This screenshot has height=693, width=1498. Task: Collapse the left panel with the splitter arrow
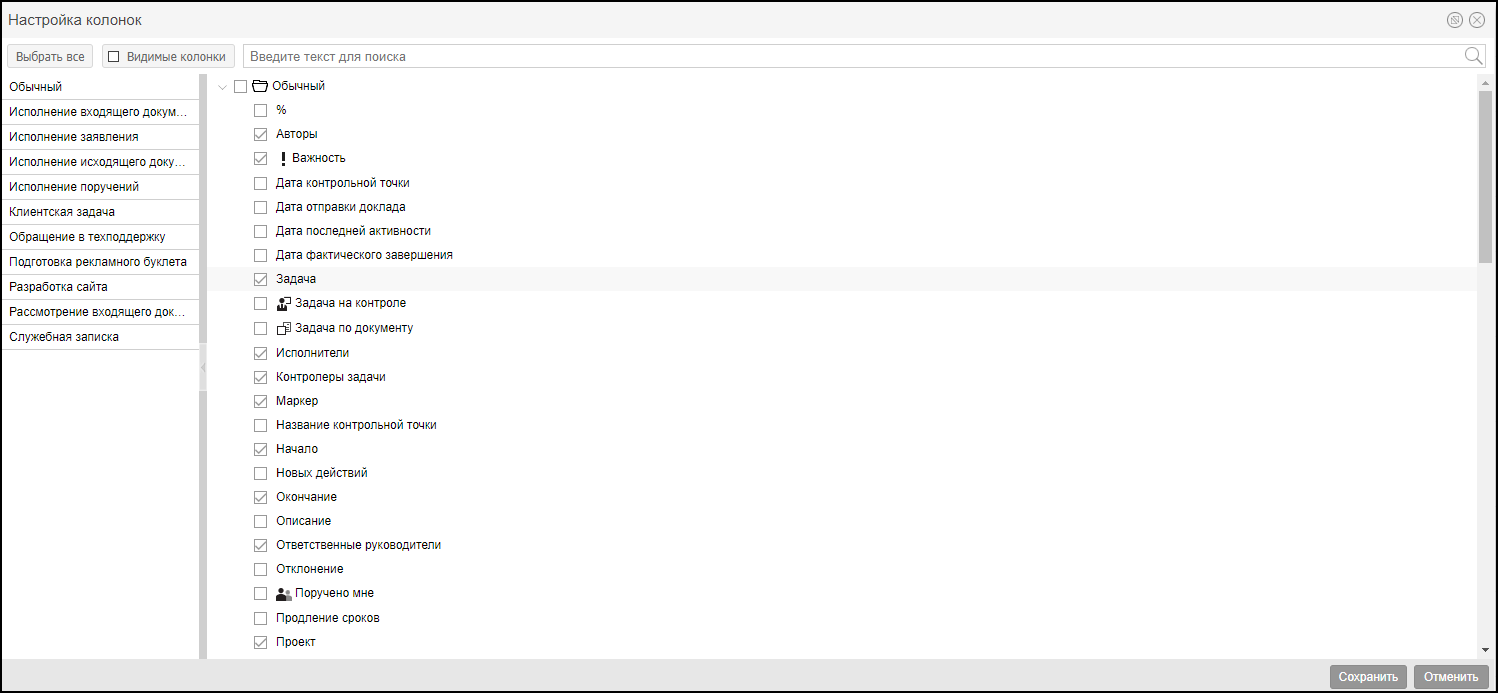coord(203,367)
